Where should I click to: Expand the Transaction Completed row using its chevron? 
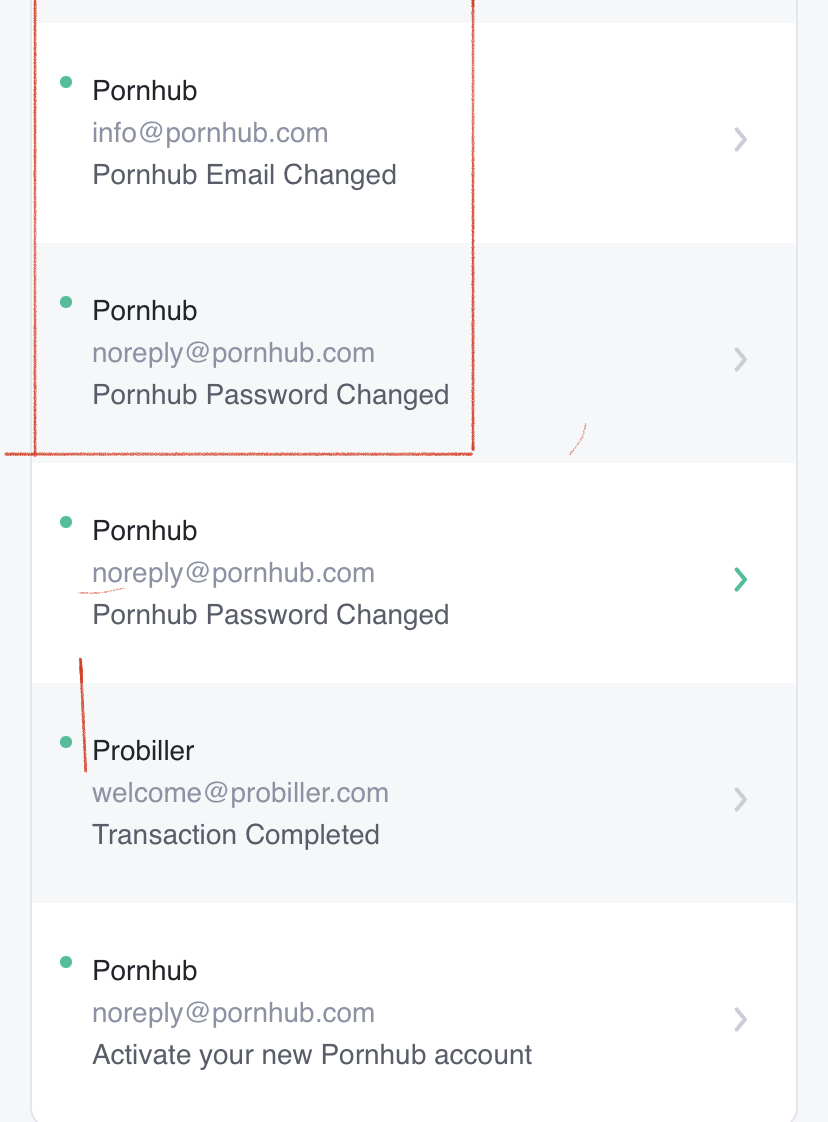(x=741, y=799)
